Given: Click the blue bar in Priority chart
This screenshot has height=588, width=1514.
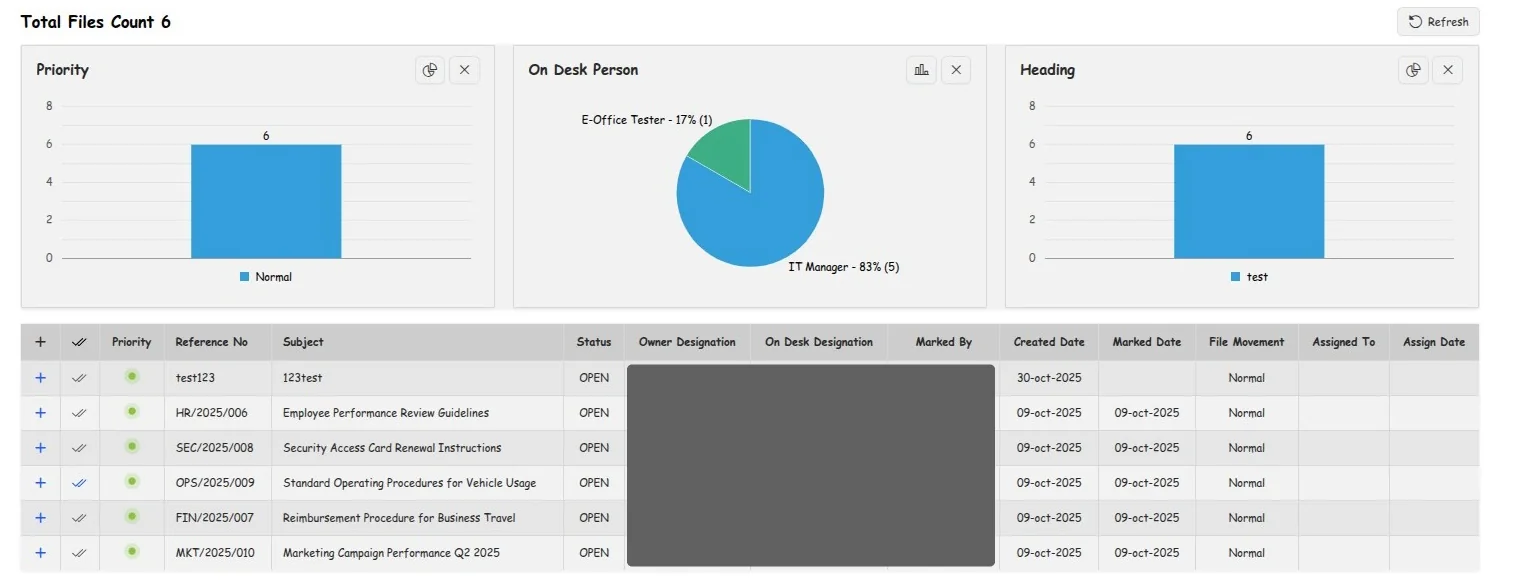Looking at the screenshot, I should point(266,201).
